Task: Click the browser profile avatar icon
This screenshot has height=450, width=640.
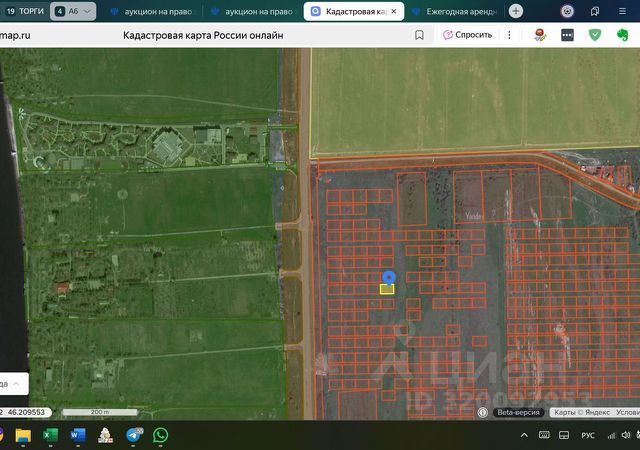Action: click(x=567, y=11)
